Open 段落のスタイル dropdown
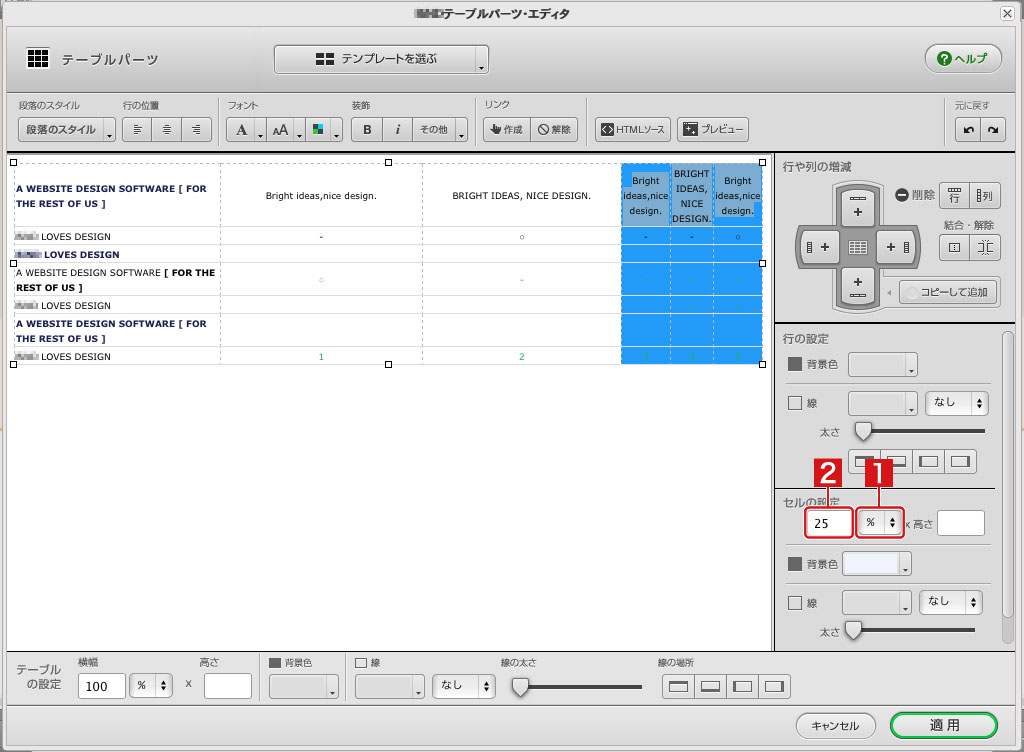The width and height of the screenshot is (1024, 752). pyautogui.click(x=67, y=129)
